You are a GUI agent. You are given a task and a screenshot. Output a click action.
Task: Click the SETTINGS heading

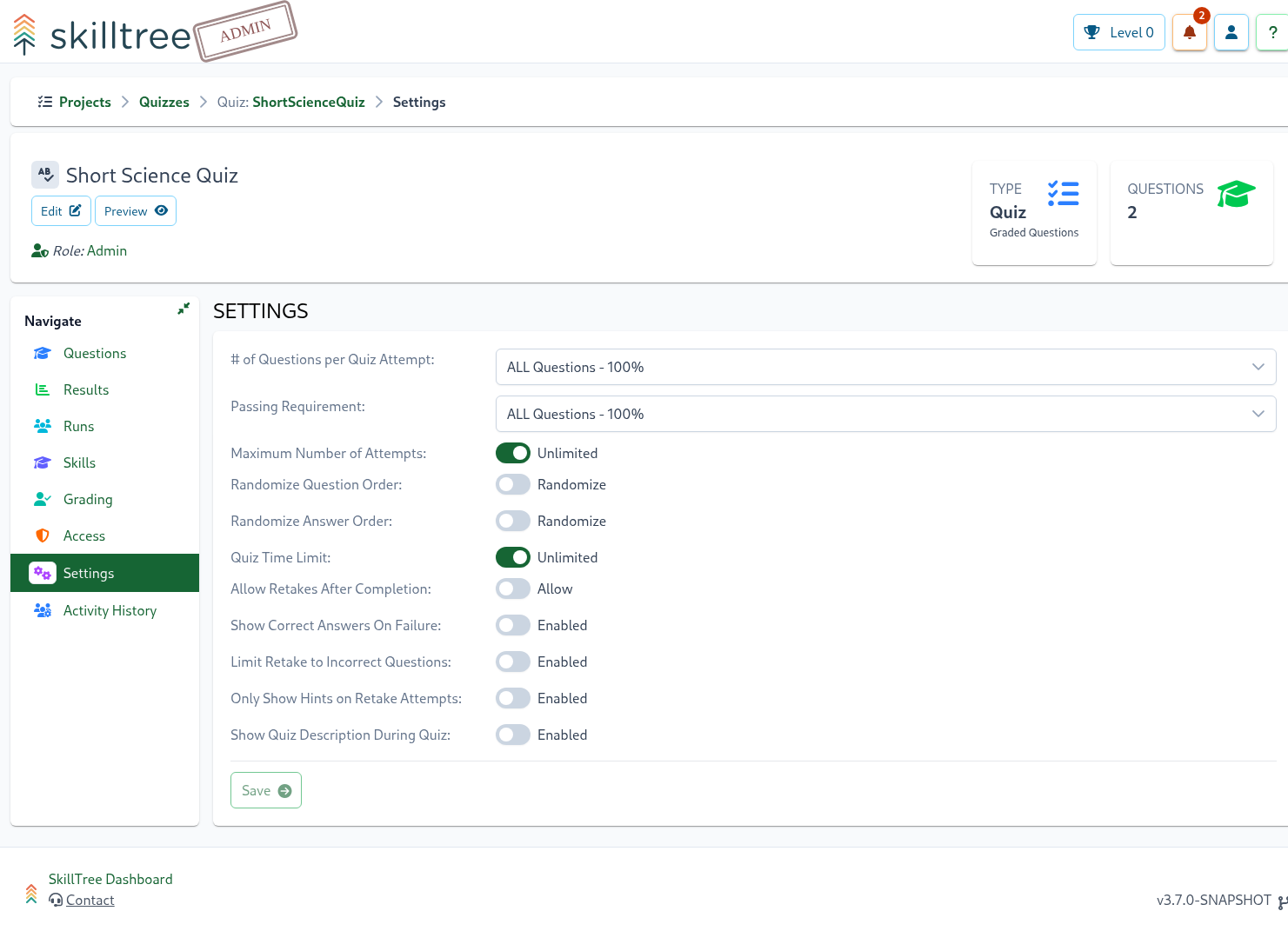pos(261,311)
